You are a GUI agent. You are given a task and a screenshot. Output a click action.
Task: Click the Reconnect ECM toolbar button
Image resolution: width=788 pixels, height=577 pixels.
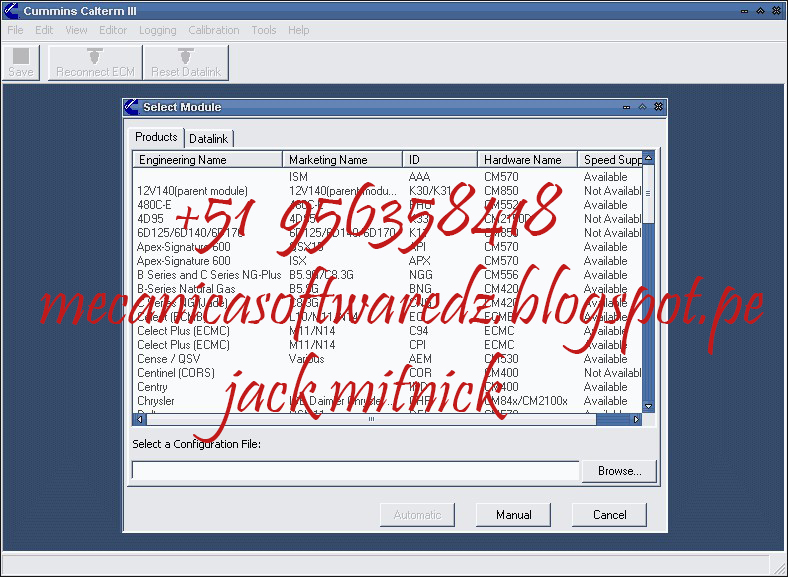(x=95, y=62)
